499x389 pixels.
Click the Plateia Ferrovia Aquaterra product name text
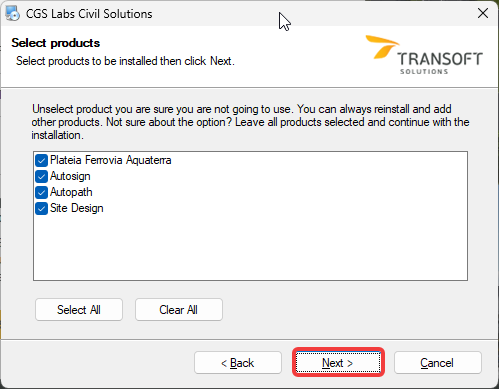tap(111, 160)
